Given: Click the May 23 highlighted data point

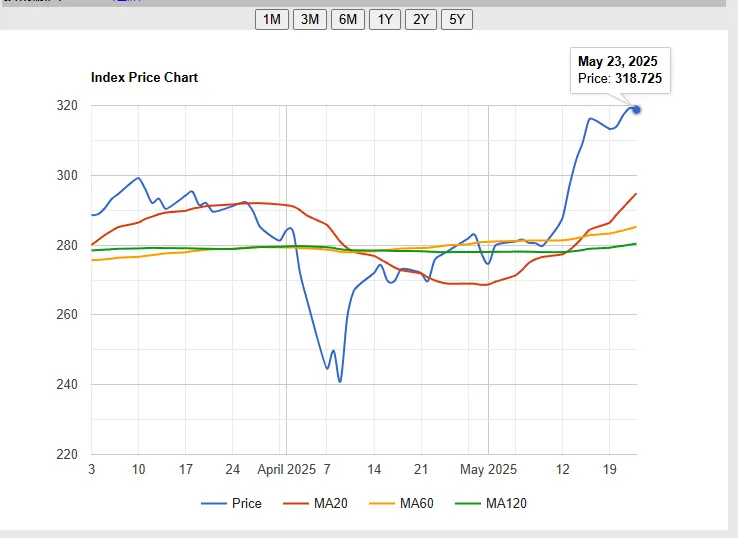Looking at the screenshot, I should click(x=636, y=110).
